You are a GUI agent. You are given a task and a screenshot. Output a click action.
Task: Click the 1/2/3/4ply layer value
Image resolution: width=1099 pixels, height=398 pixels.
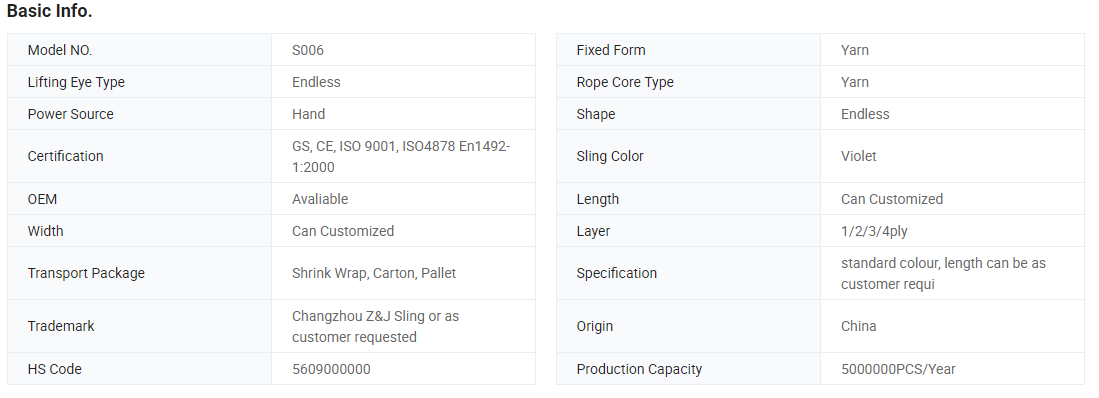(874, 231)
